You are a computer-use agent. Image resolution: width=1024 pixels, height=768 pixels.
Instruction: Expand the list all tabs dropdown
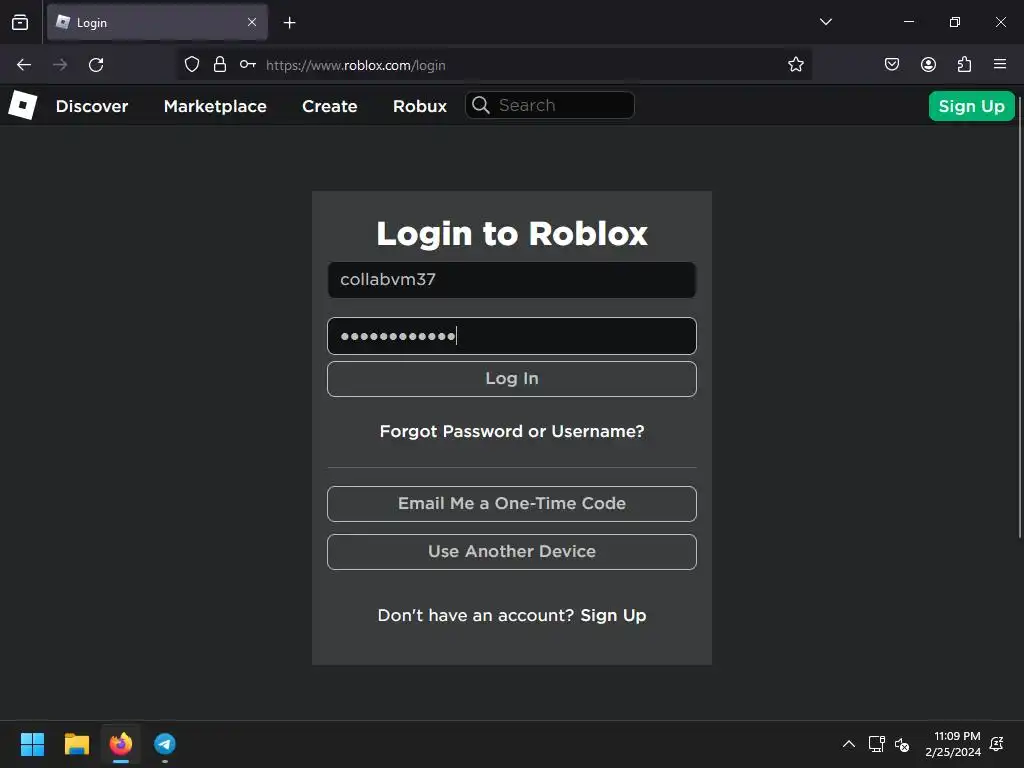826,22
